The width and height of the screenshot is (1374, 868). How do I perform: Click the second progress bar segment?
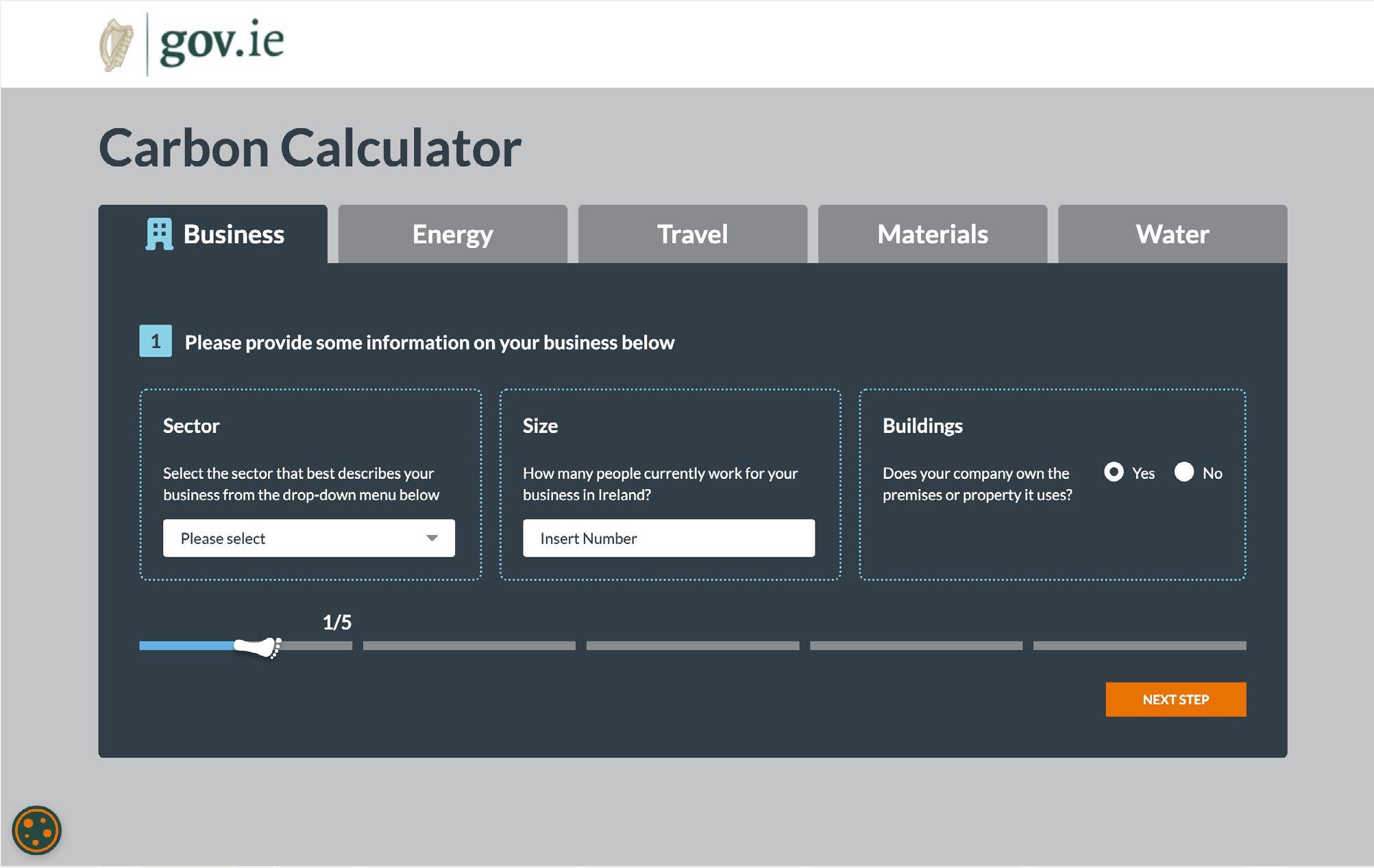pyautogui.click(x=469, y=645)
